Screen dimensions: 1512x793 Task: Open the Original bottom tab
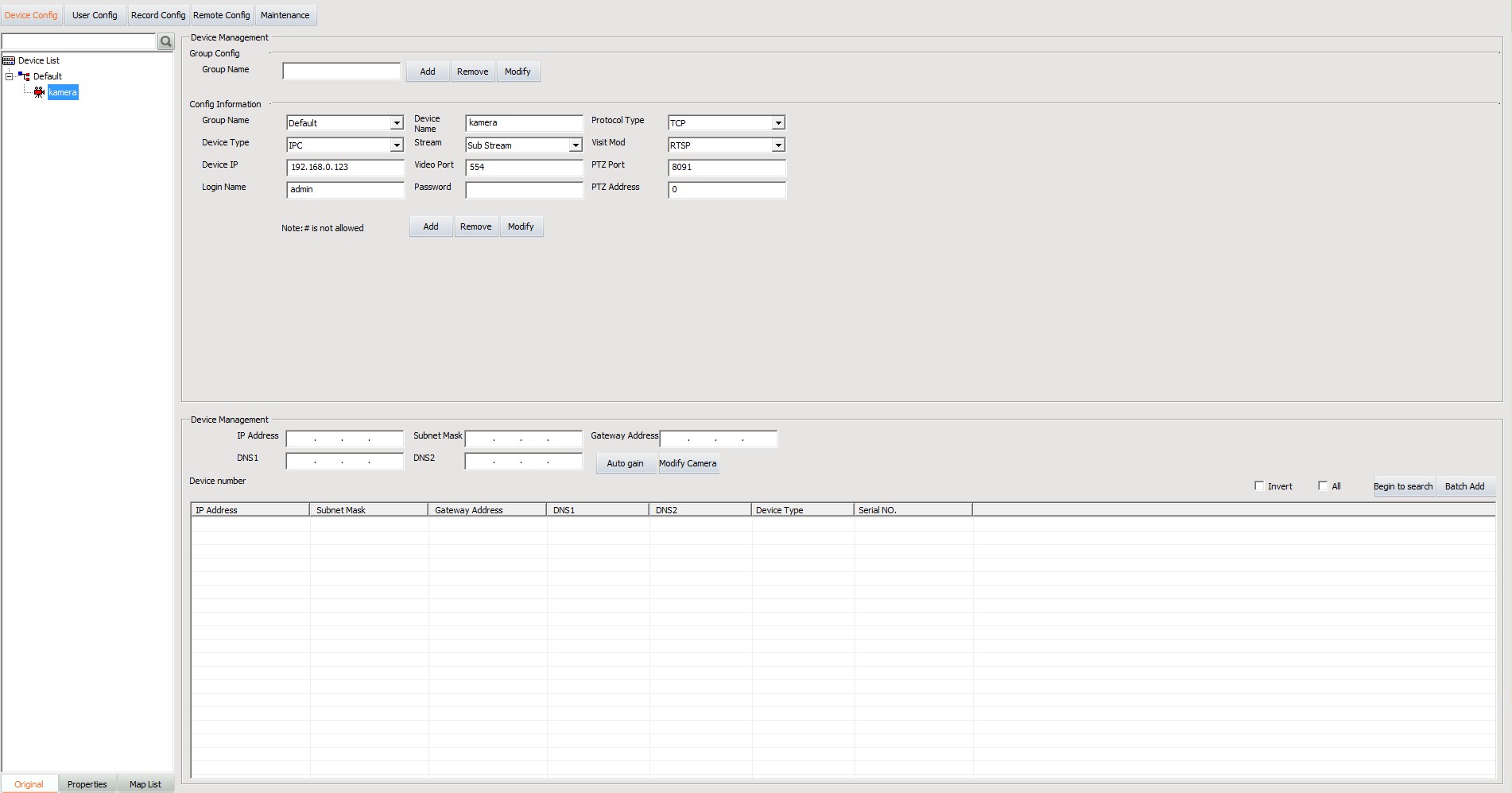tap(29, 784)
